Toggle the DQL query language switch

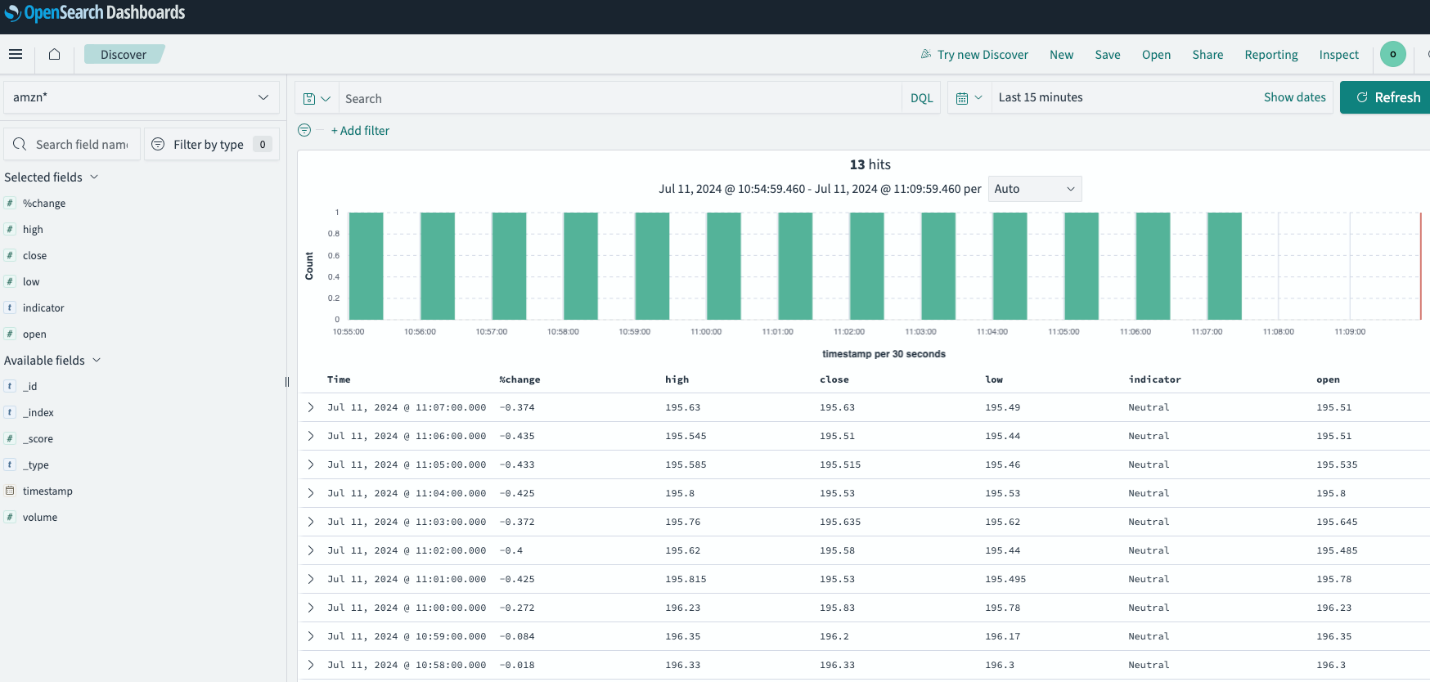[x=921, y=98]
